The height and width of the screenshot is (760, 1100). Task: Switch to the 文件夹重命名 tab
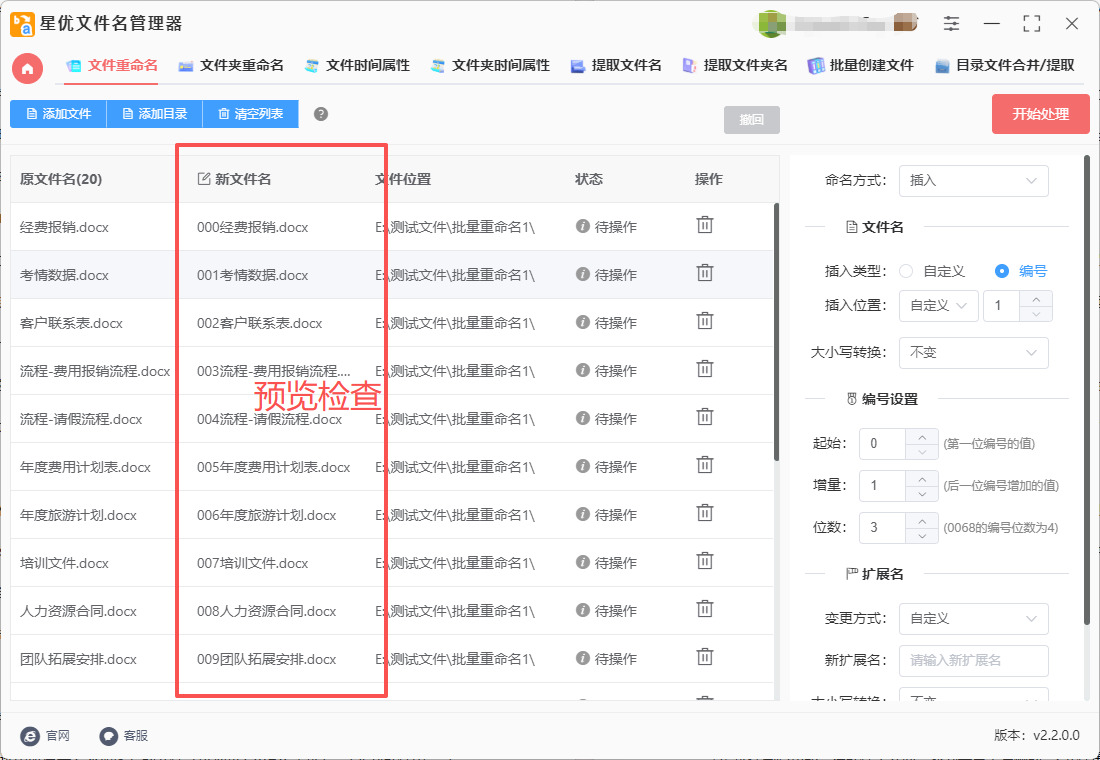coord(231,66)
